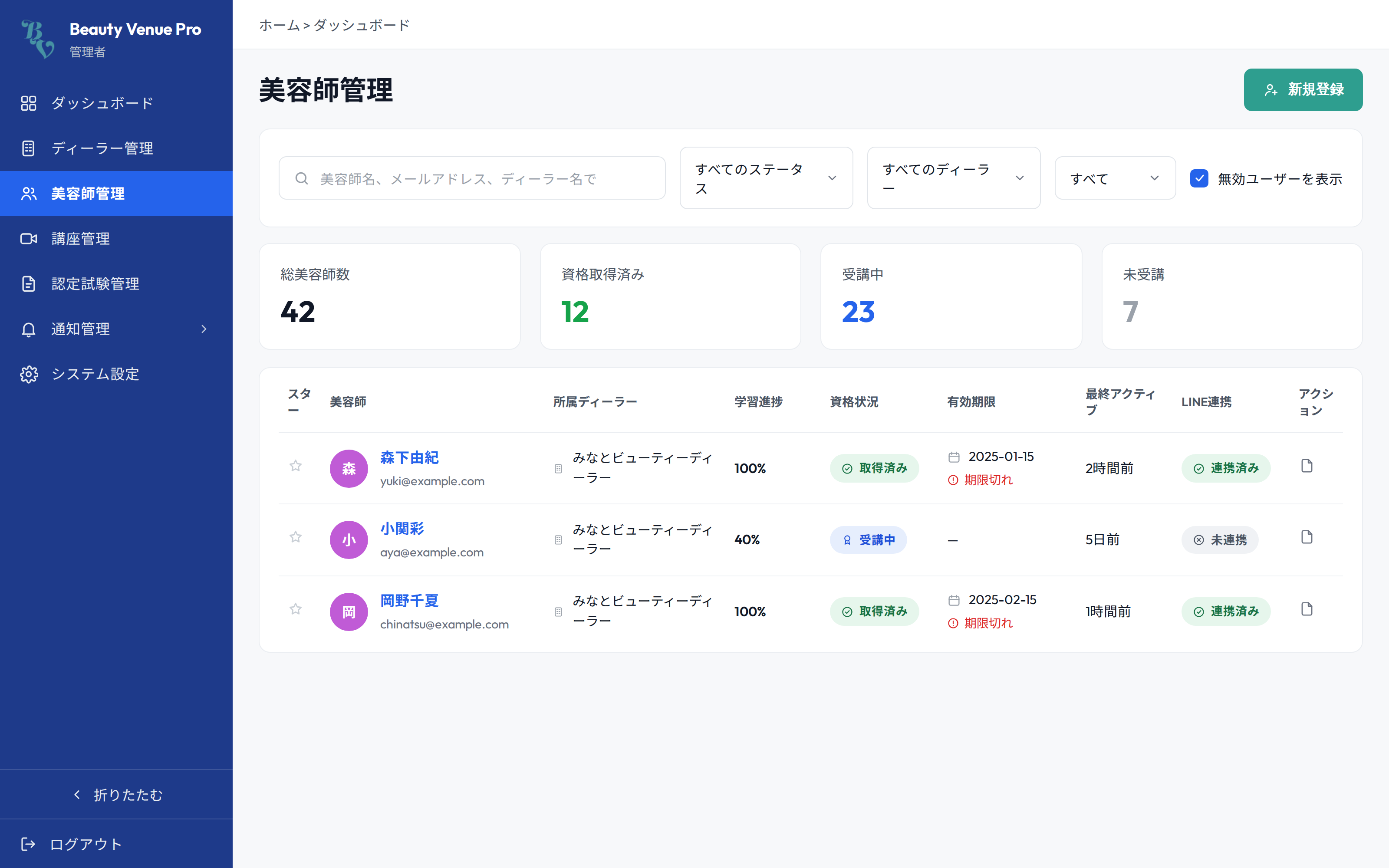The height and width of the screenshot is (868, 1389).
Task: Open 講座管理 in sidebar
Action: (x=116, y=239)
